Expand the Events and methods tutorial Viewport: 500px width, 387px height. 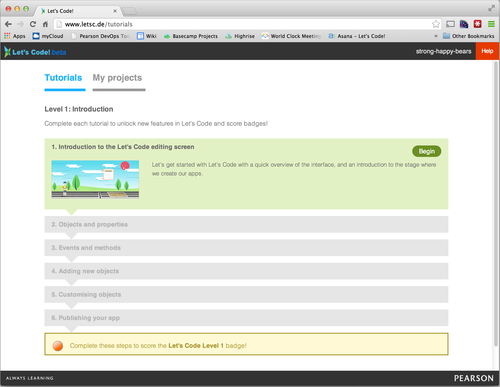coord(246,248)
